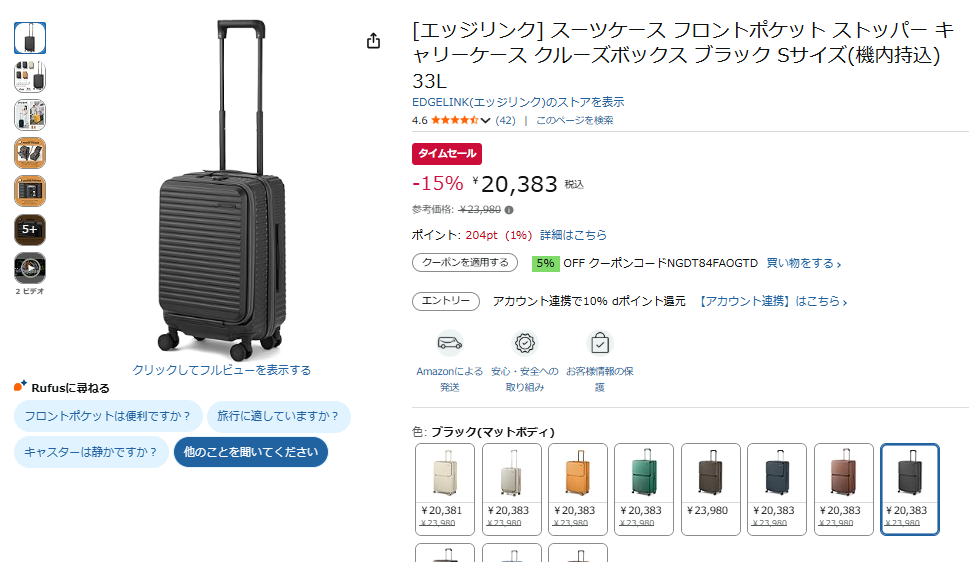Click the info icon beside reference price
Viewport: 974px width, 562px height.
509,210
